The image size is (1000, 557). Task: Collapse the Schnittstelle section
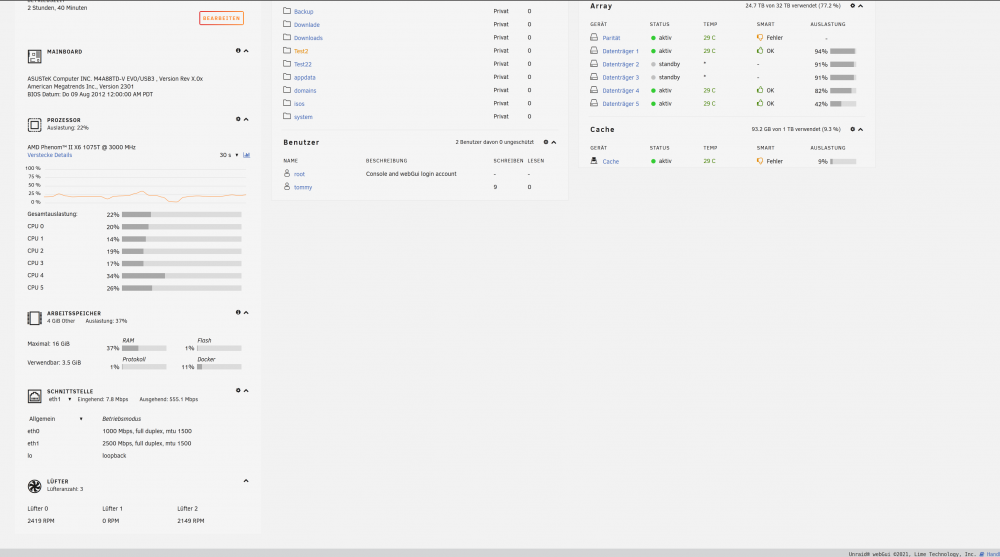[x=246, y=390]
